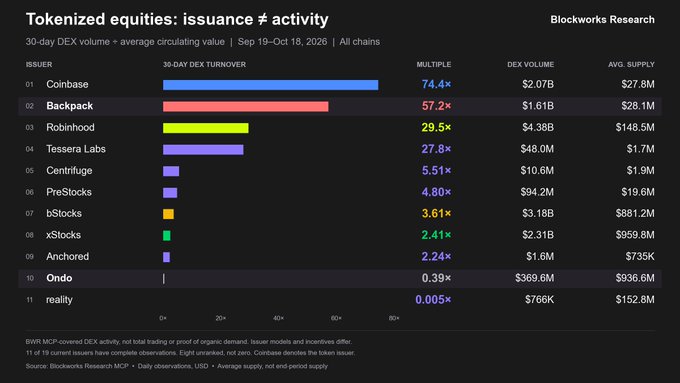Click the MULTIPLE column header

(434, 65)
